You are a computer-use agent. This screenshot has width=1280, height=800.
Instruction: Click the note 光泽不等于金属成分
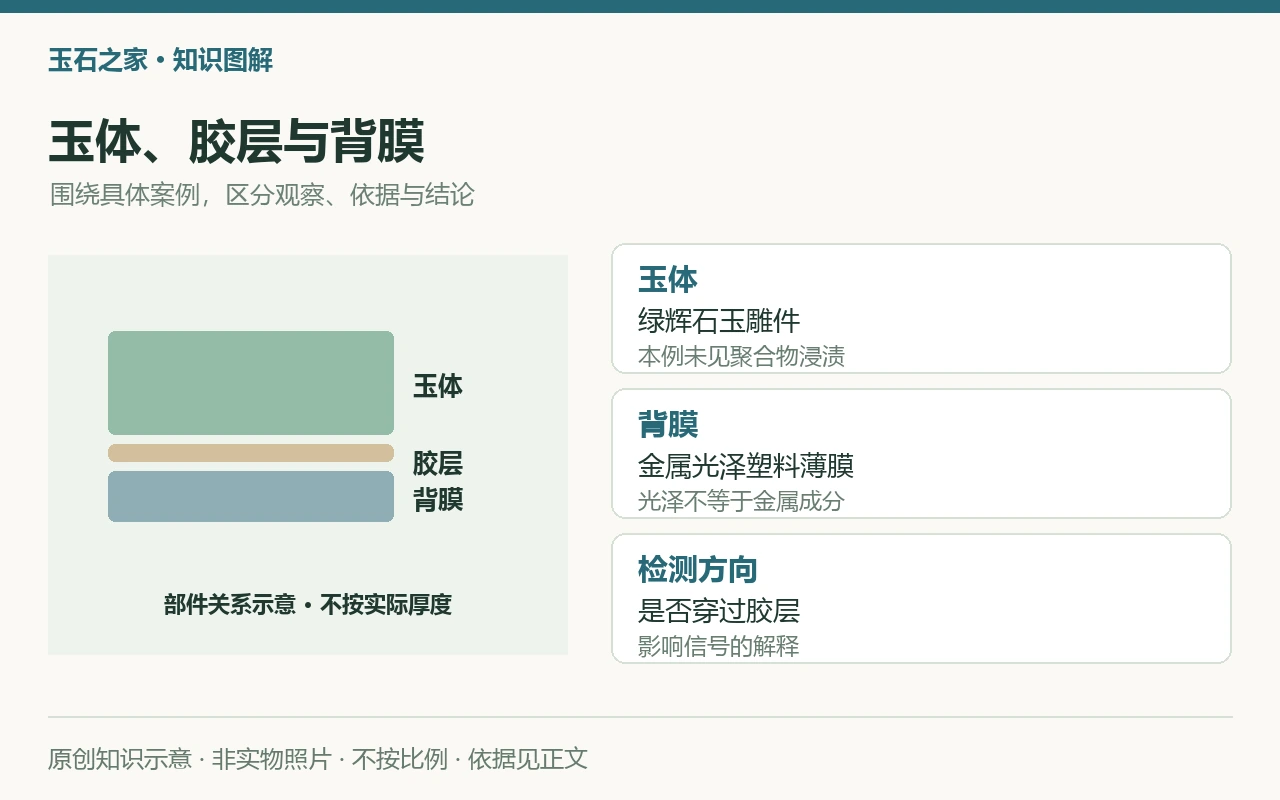click(x=741, y=501)
